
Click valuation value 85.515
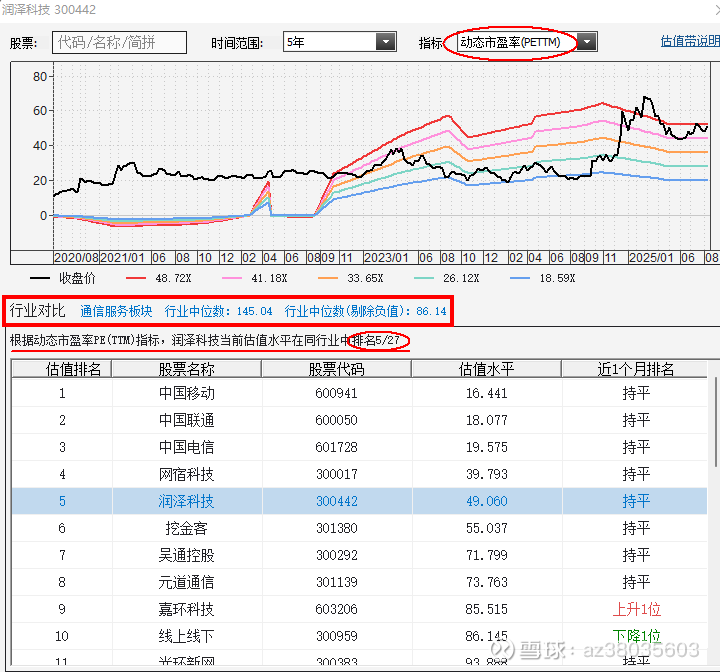click(x=486, y=610)
